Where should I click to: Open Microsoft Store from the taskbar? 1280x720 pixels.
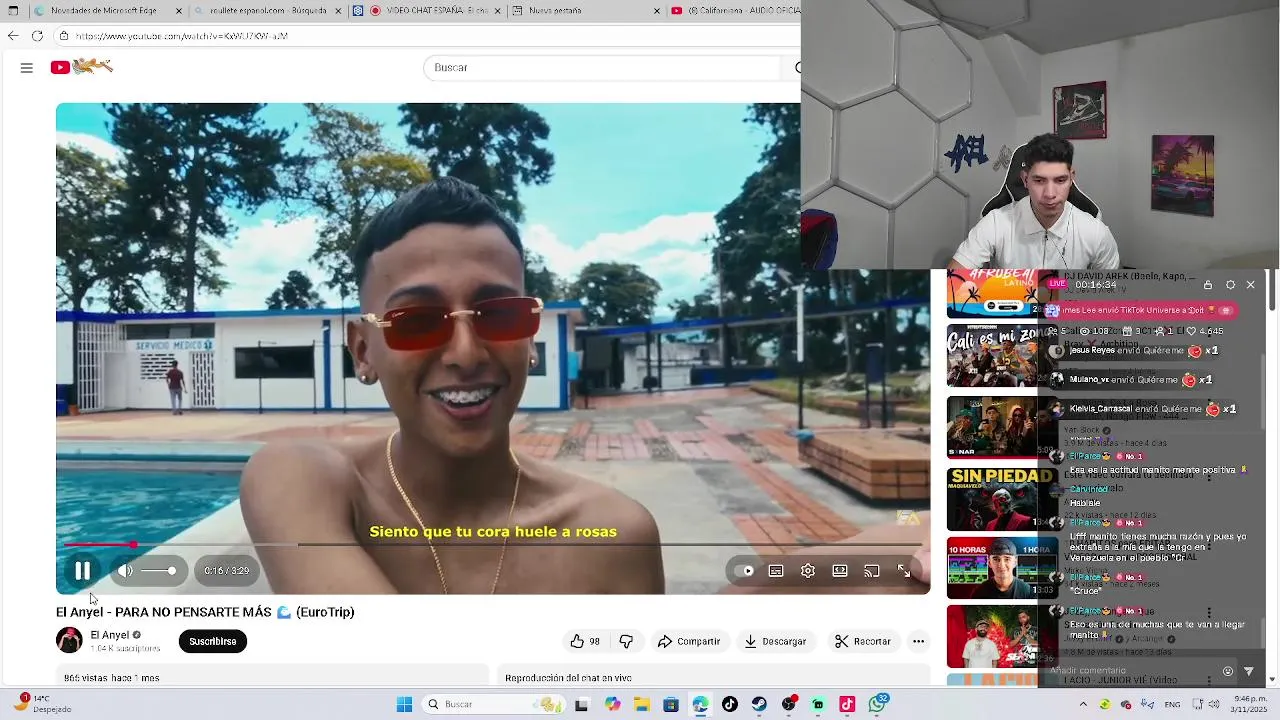(671, 704)
